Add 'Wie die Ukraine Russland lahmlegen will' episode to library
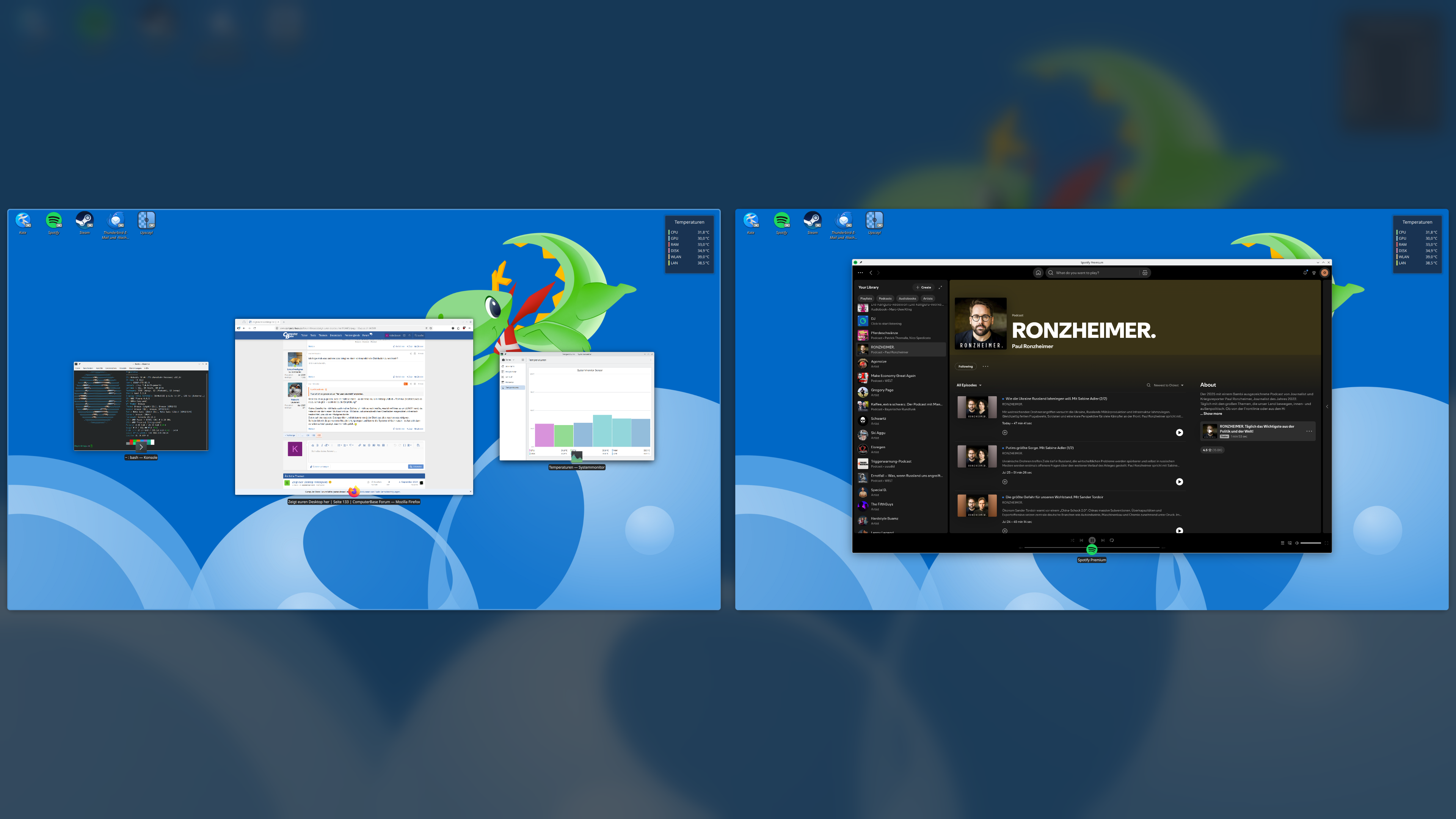The height and width of the screenshot is (819, 1456). (1004, 432)
